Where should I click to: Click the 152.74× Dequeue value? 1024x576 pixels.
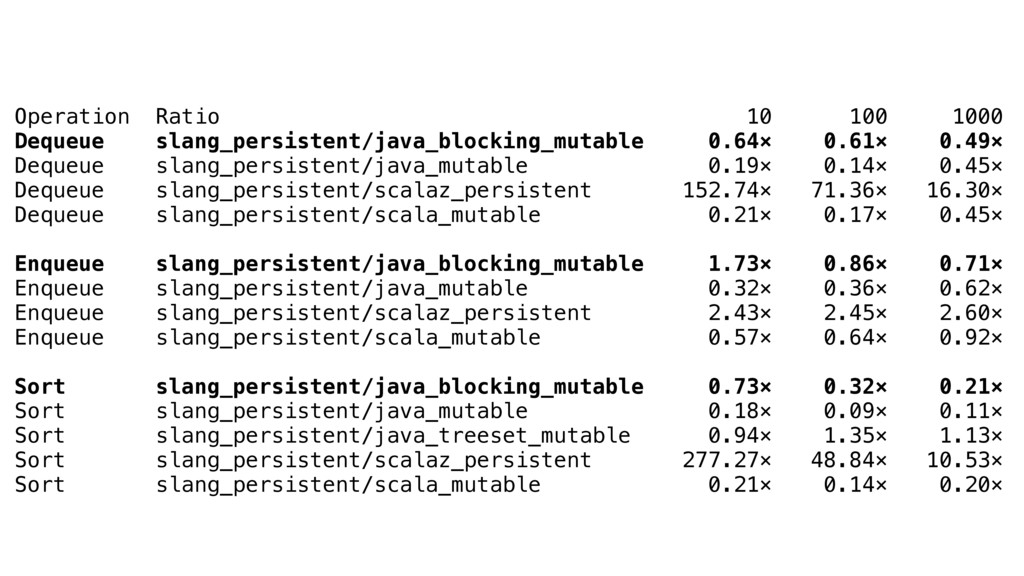click(727, 191)
